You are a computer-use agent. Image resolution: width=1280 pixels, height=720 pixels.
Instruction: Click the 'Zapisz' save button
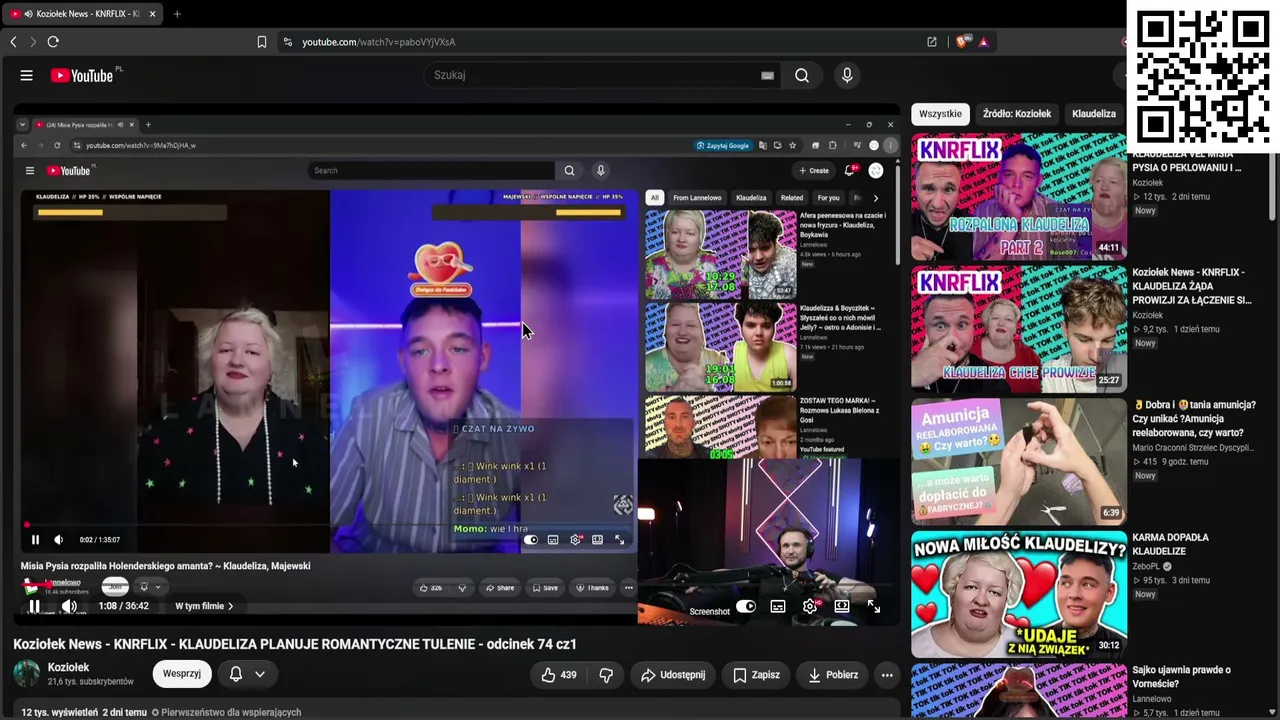(756, 675)
